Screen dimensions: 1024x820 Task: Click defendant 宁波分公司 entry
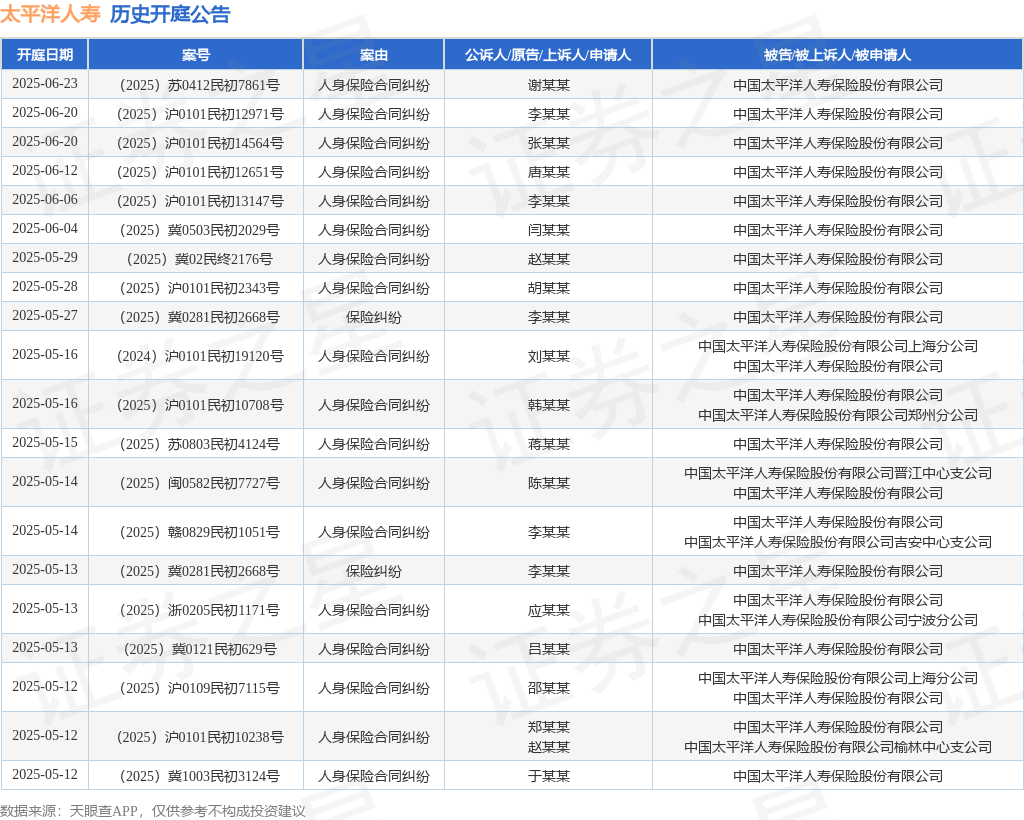(x=837, y=620)
